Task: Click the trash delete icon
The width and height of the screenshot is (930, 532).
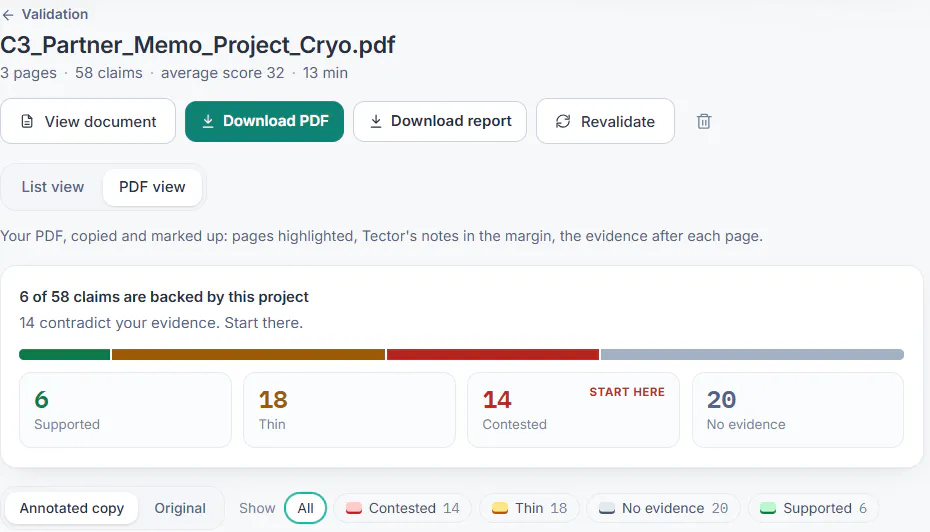Action: [703, 122]
